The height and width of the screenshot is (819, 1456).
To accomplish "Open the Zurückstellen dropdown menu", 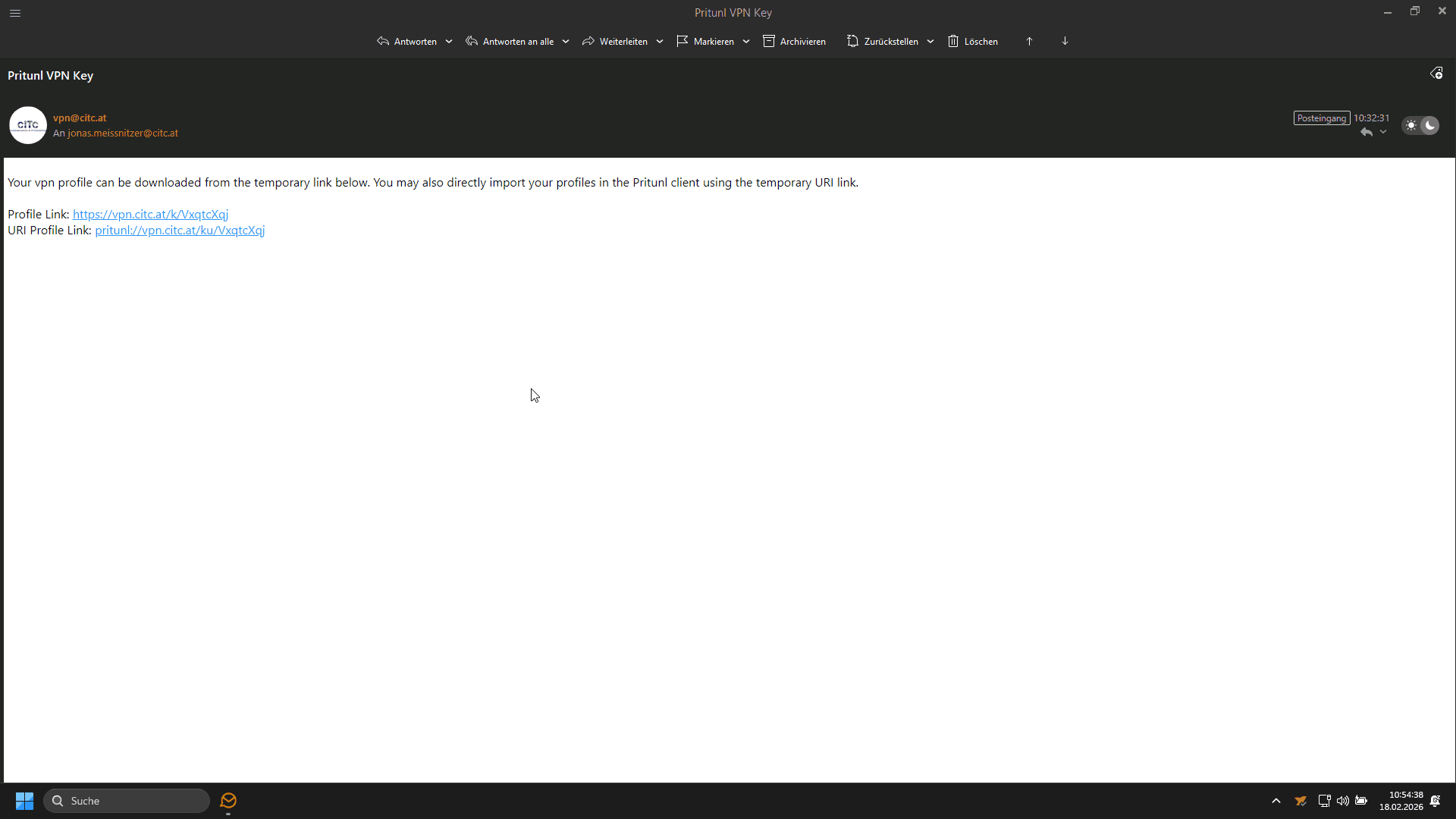I will point(931,41).
